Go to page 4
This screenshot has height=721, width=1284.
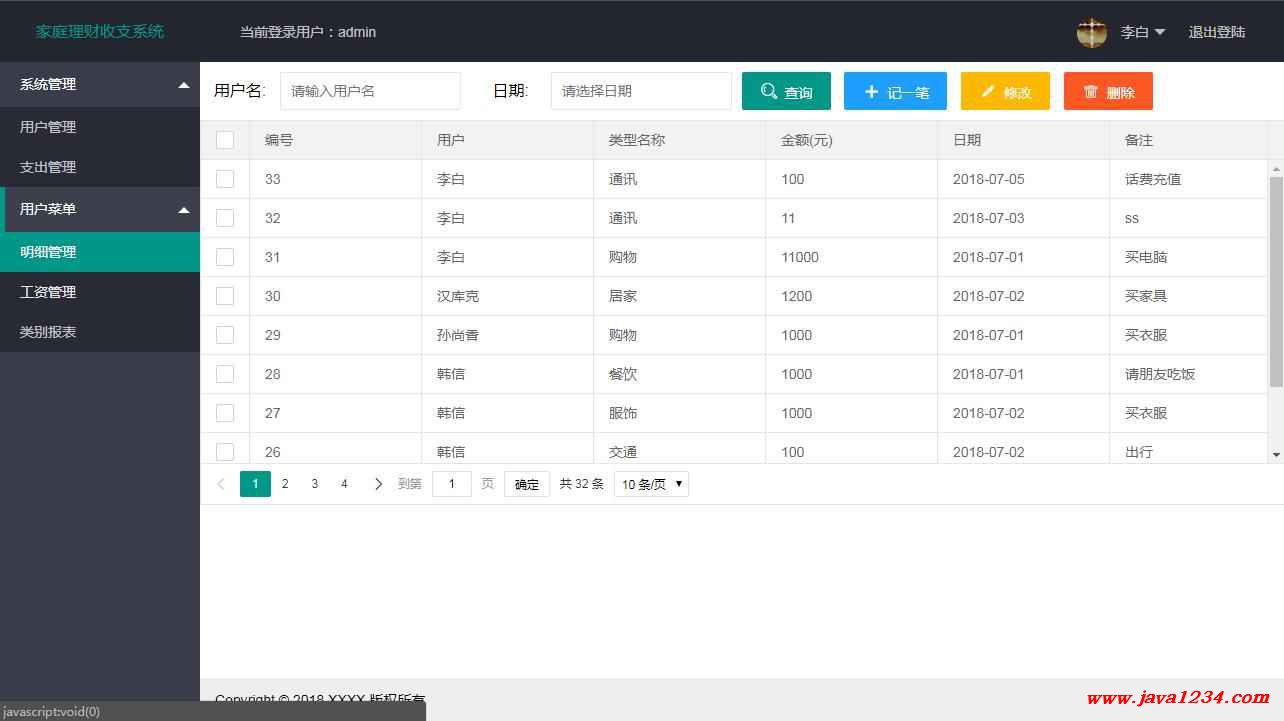pos(344,484)
